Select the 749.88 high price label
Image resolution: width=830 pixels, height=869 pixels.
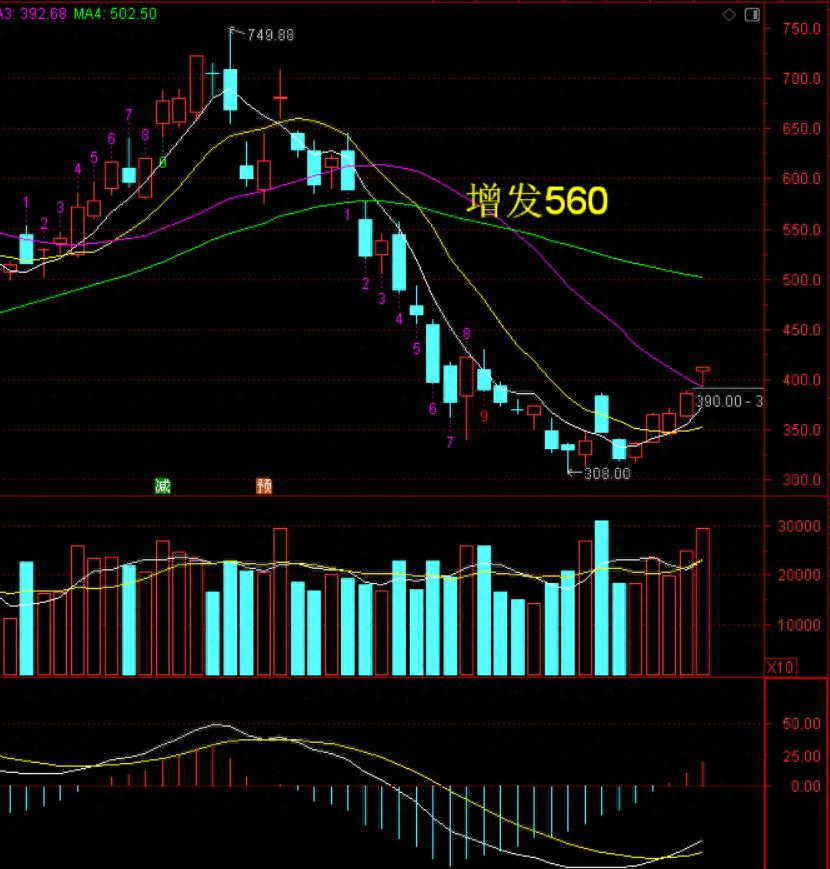(x=271, y=35)
